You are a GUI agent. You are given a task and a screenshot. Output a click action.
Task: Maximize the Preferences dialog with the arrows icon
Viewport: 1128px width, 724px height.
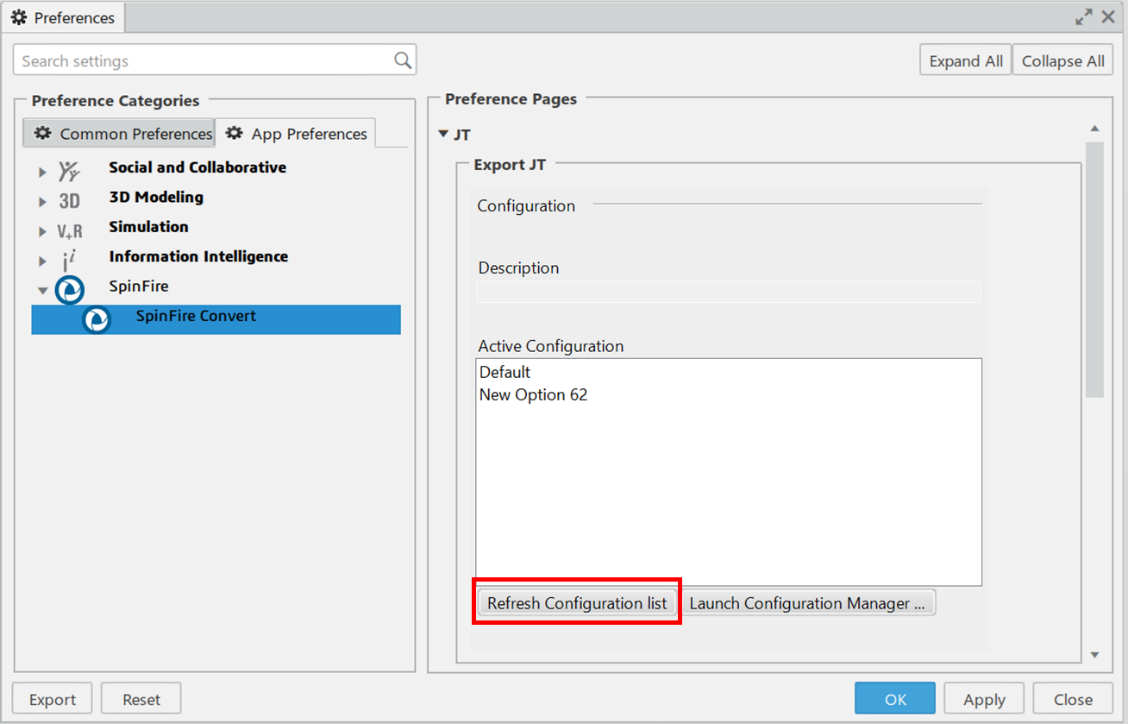pyautogui.click(x=1083, y=17)
